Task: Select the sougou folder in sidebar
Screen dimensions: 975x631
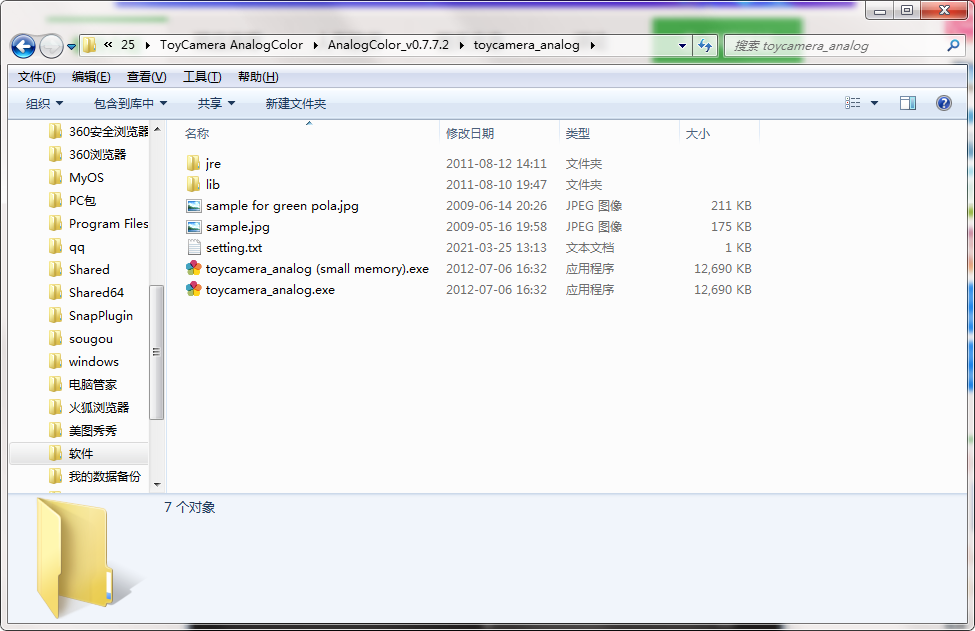Action: click(x=81, y=339)
